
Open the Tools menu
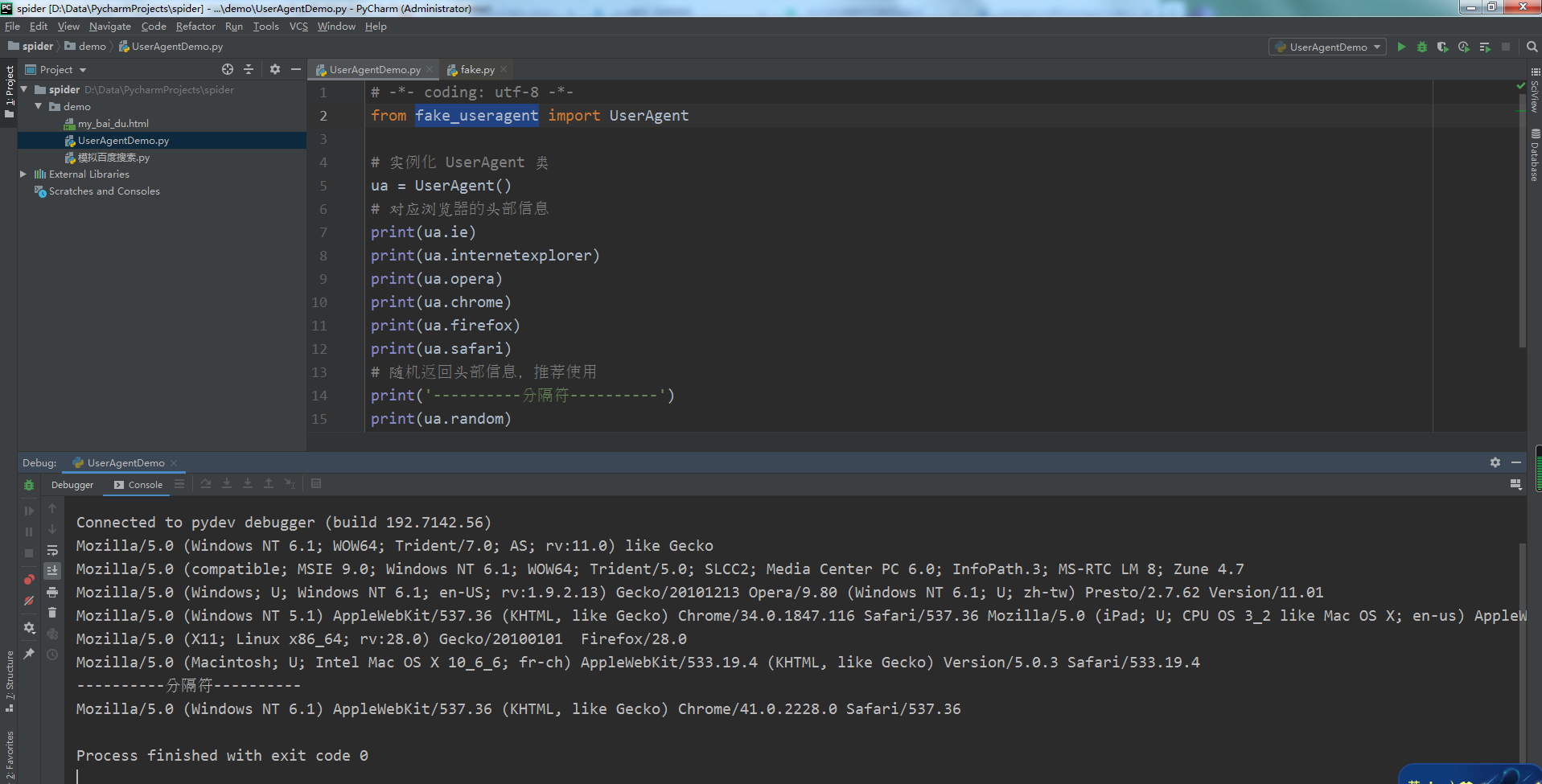pyautogui.click(x=265, y=27)
